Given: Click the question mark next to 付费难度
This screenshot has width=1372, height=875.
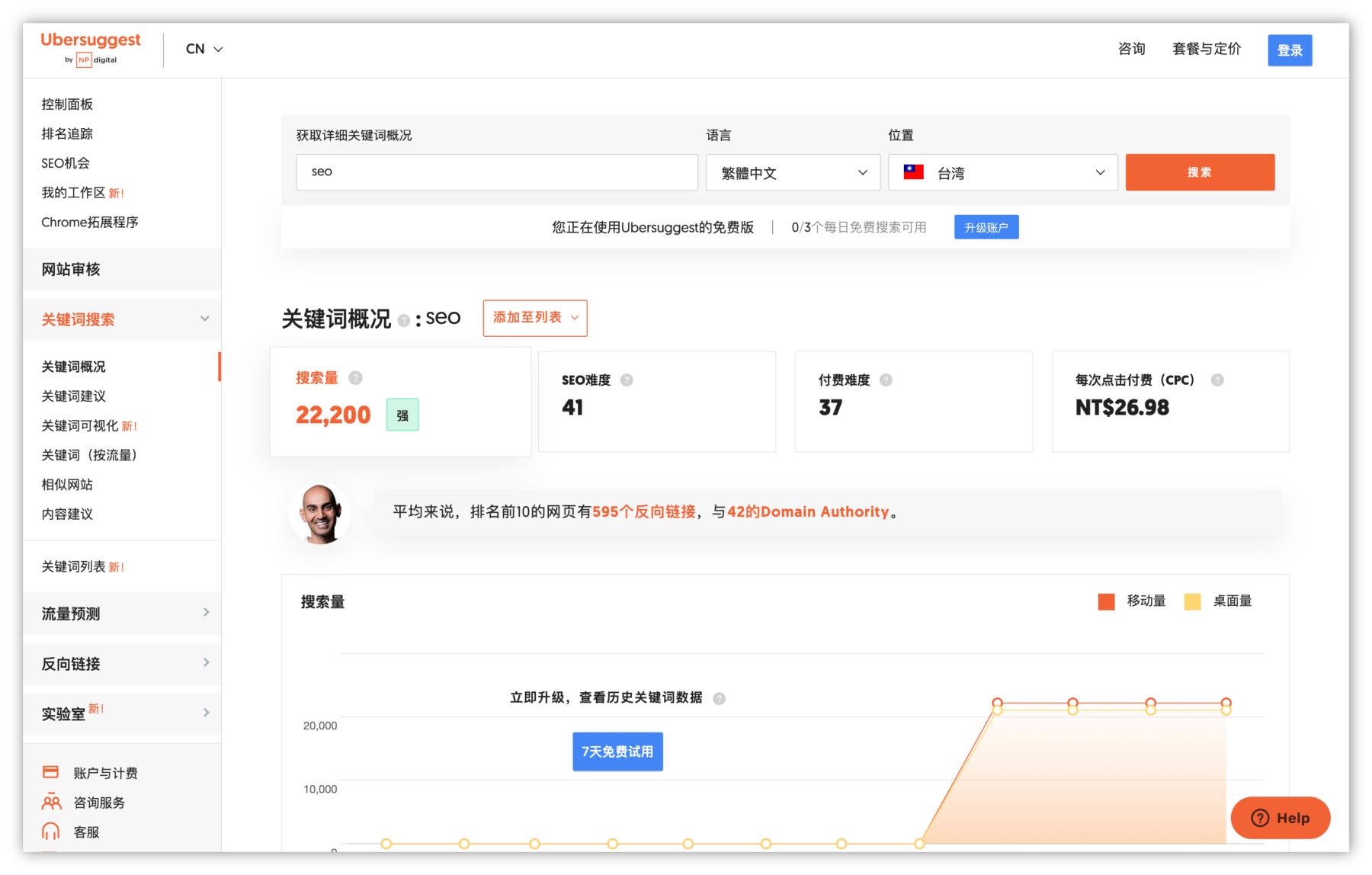Looking at the screenshot, I should 886,380.
